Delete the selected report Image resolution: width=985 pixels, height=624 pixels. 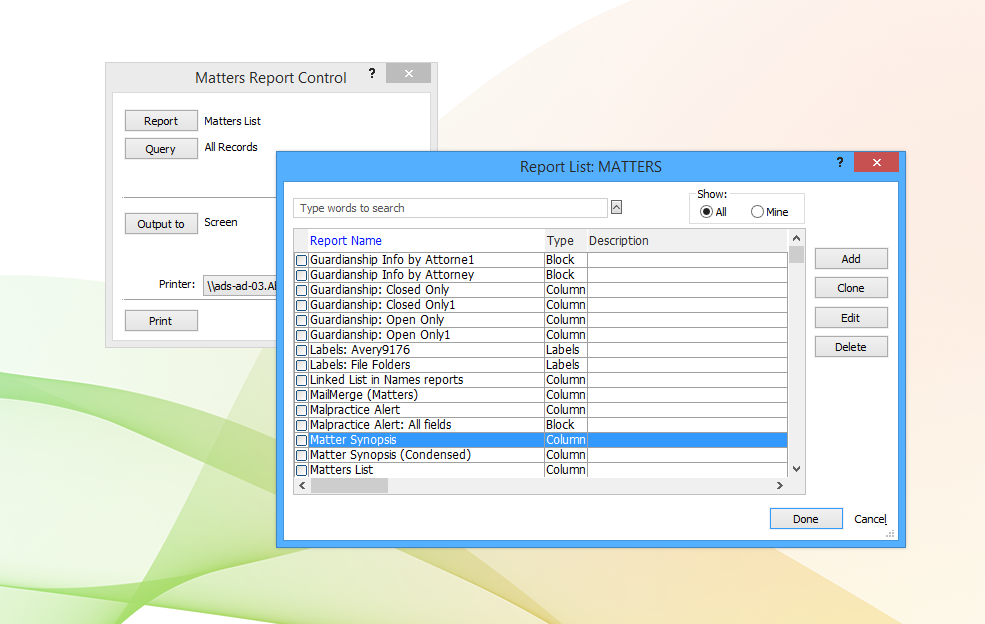point(850,346)
